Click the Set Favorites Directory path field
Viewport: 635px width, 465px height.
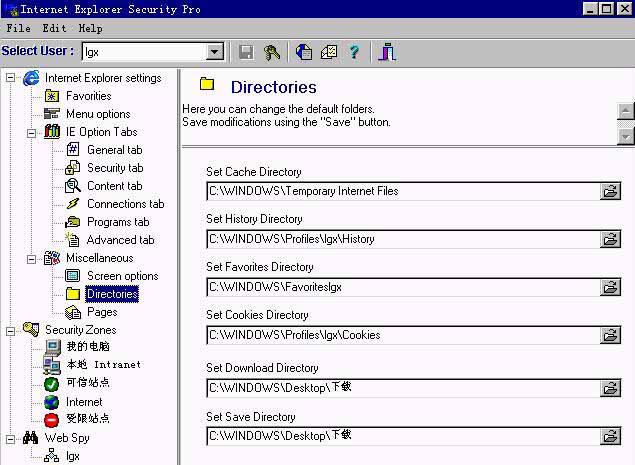402,287
